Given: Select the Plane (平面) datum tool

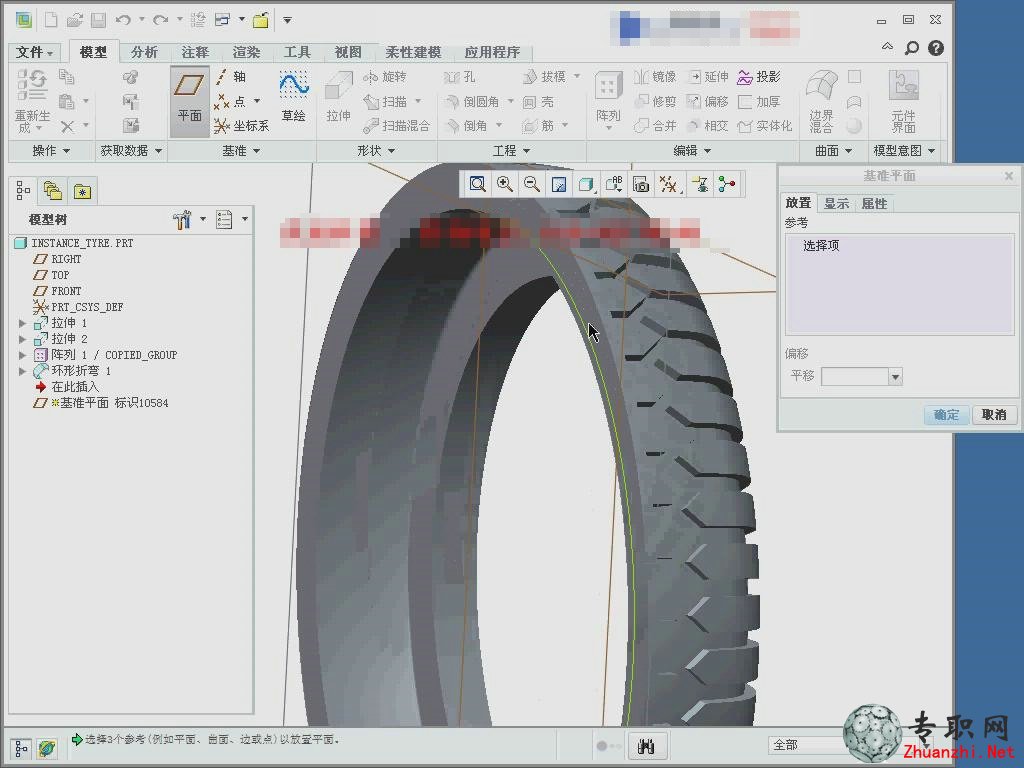Looking at the screenshot, I should coord(189,100).
